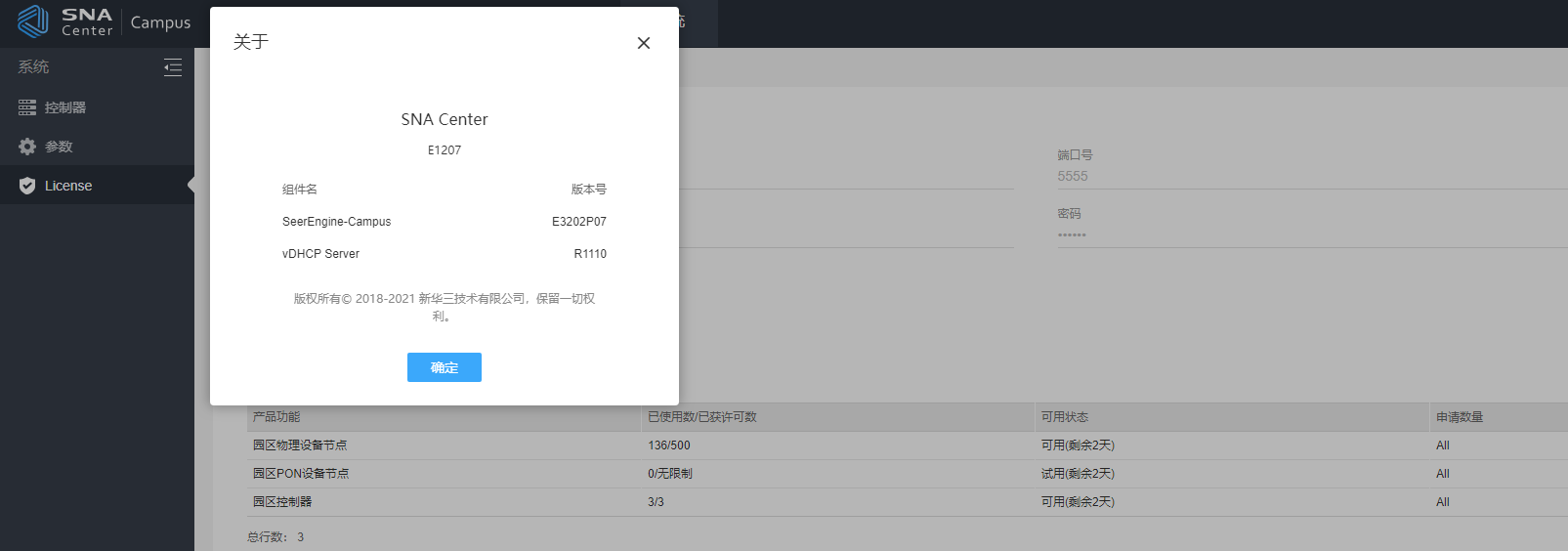This screenshot has width=1568, height=551.
Task: Select the 园区PON设备节点 table row
Action: click(x=908, y=474)
